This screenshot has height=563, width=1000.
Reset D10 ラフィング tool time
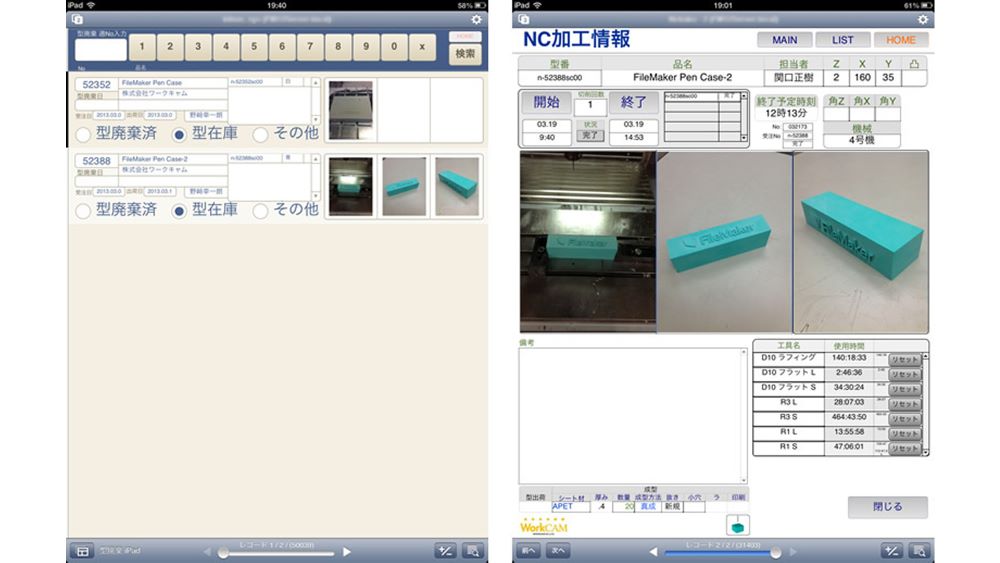[904, 360]
